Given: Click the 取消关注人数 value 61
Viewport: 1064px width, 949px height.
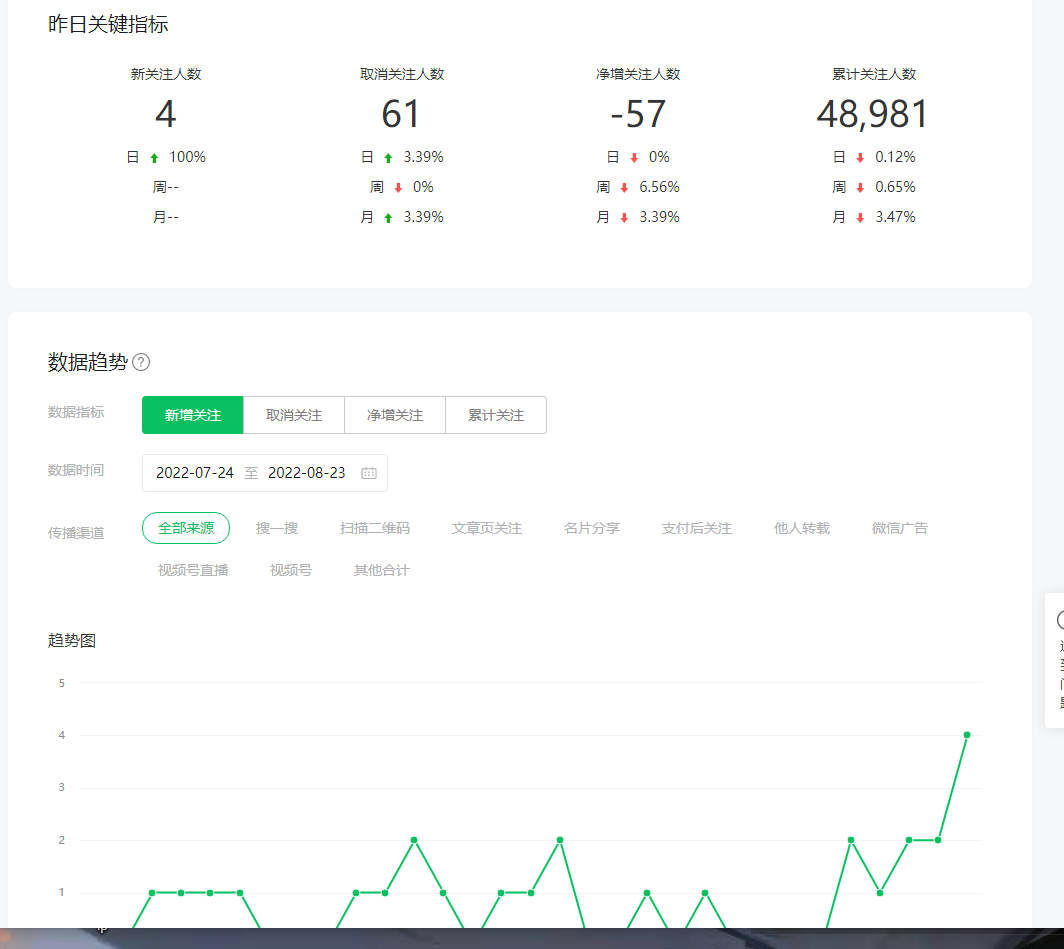Looking at the screenshot, I should coord(401,114).
